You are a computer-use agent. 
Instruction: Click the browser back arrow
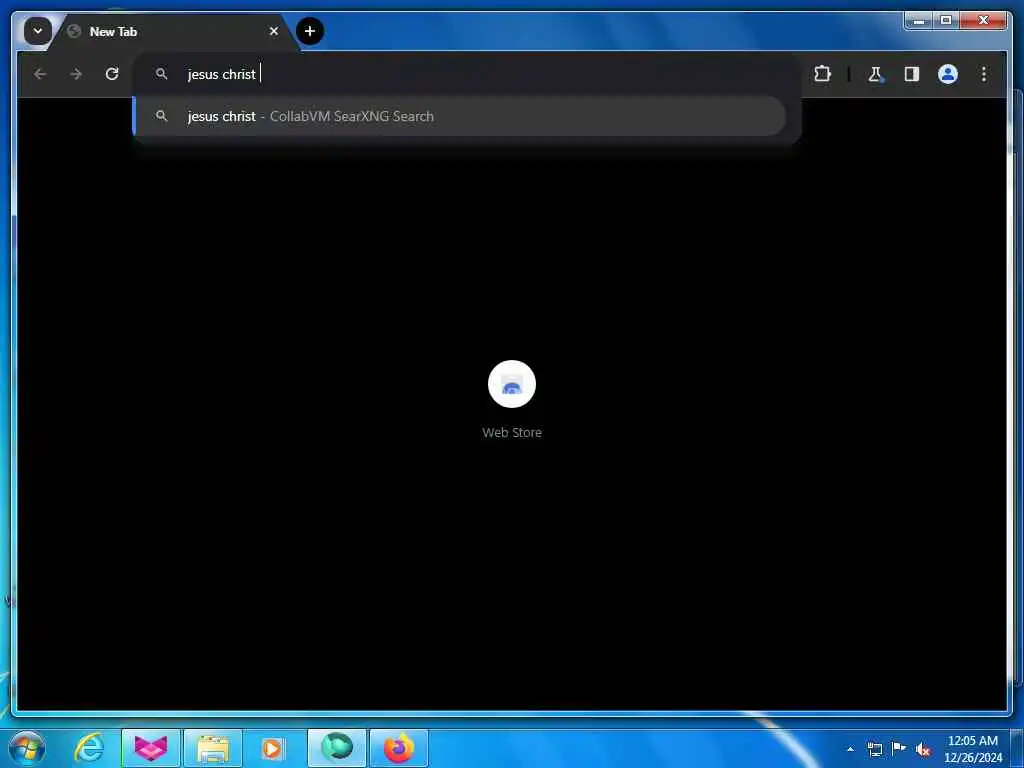40,74
